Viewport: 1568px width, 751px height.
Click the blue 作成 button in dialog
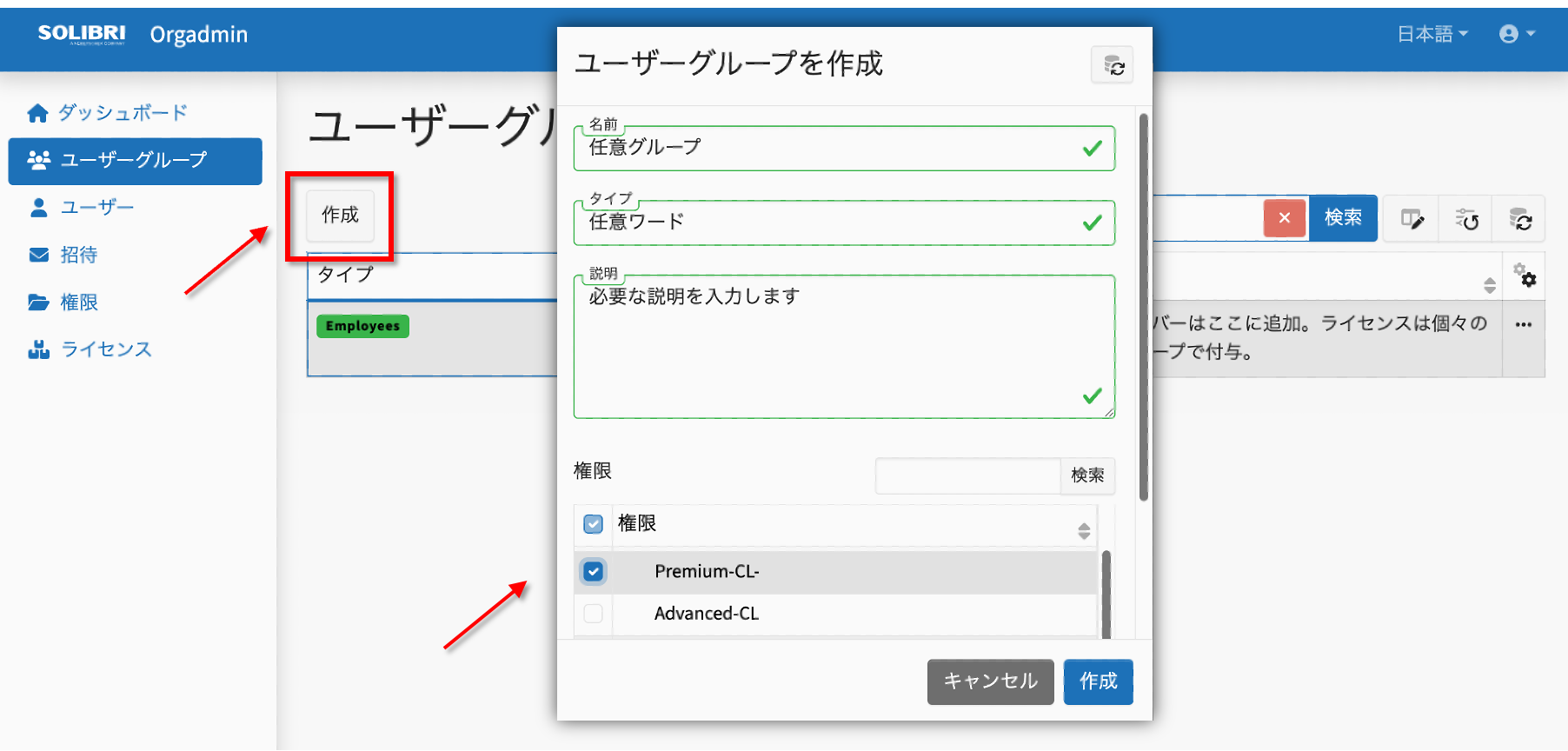(1098, 681)
